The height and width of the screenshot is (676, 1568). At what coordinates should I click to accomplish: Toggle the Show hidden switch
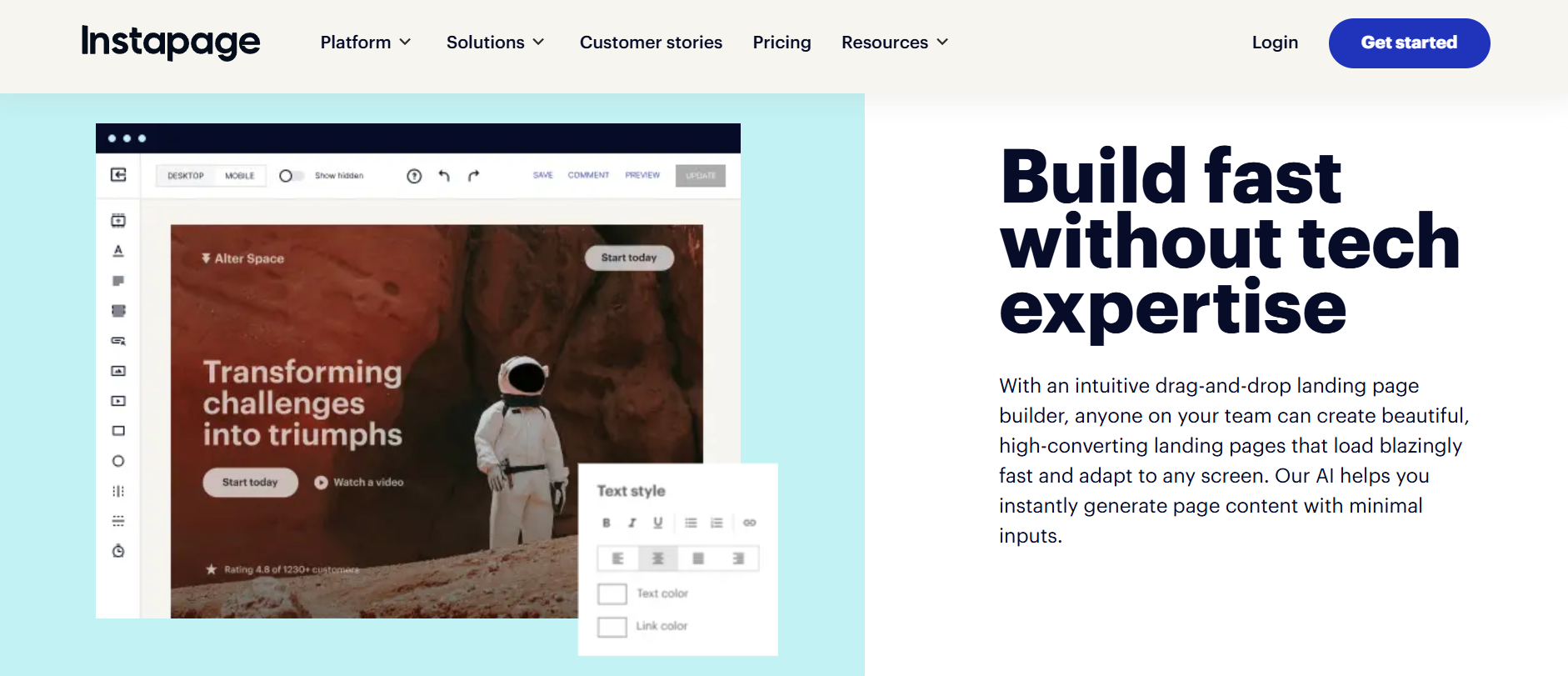[x=291, y=176]
